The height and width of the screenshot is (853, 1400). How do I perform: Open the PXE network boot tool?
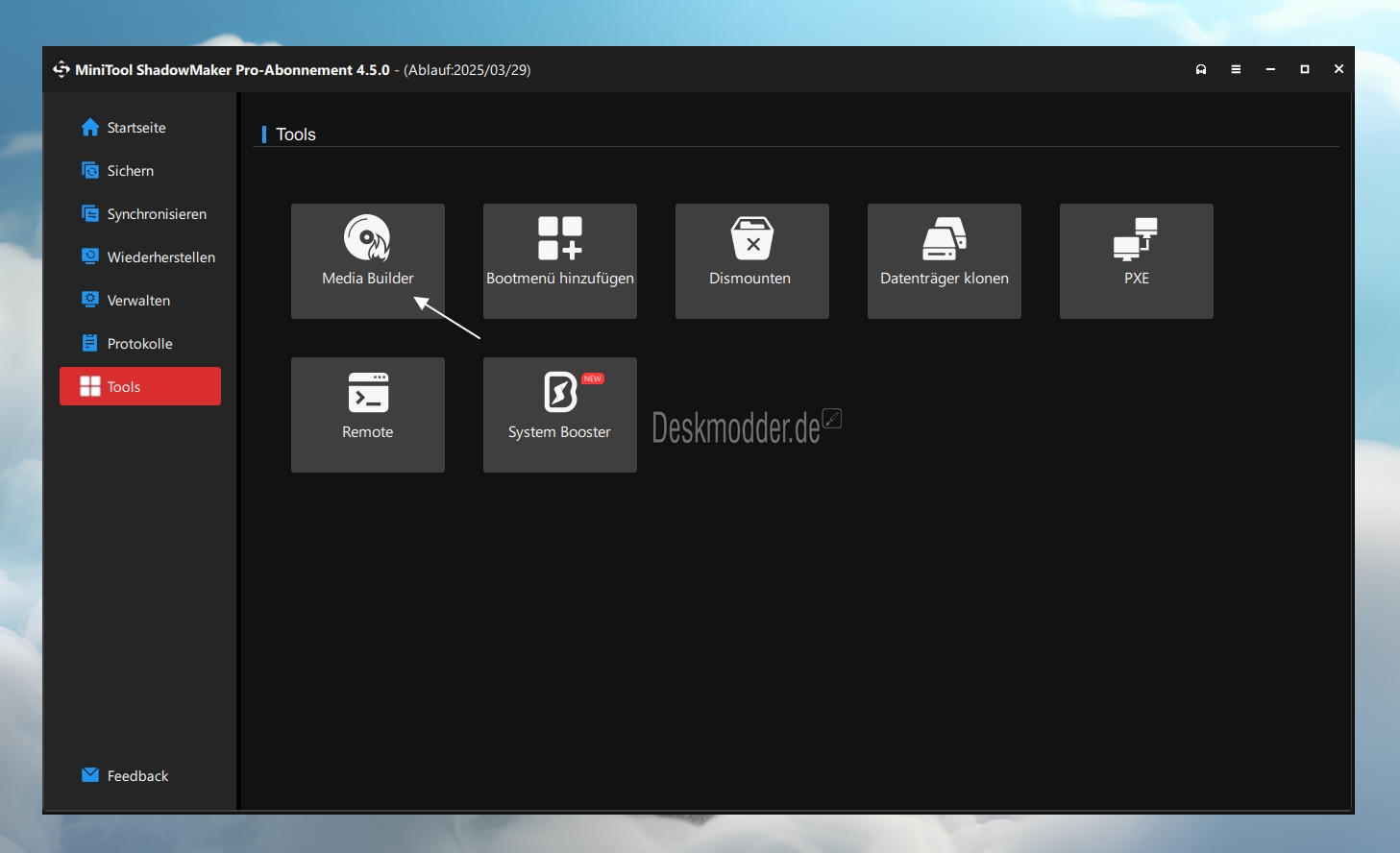pos(1136,260)
